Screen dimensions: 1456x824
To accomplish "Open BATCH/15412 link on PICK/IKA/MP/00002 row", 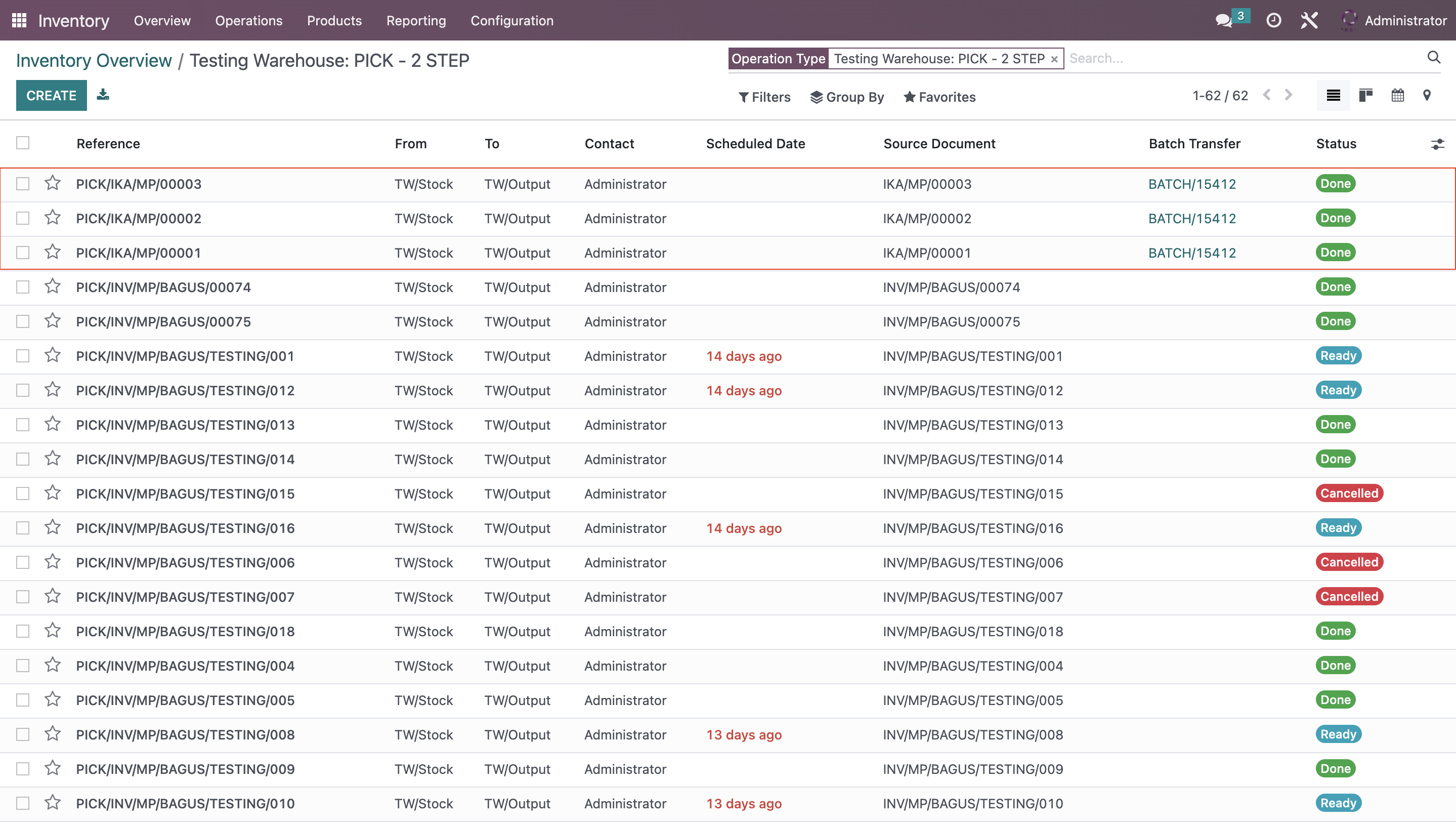I will 1192,219.
